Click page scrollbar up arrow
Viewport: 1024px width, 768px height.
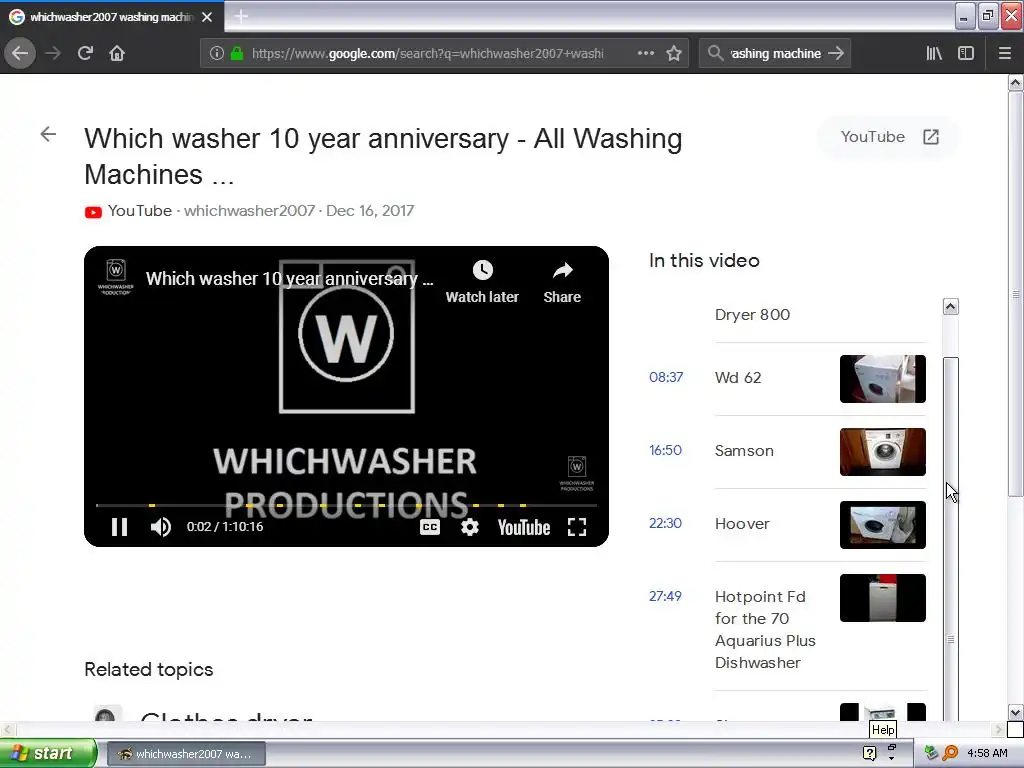pos(1016,82)
